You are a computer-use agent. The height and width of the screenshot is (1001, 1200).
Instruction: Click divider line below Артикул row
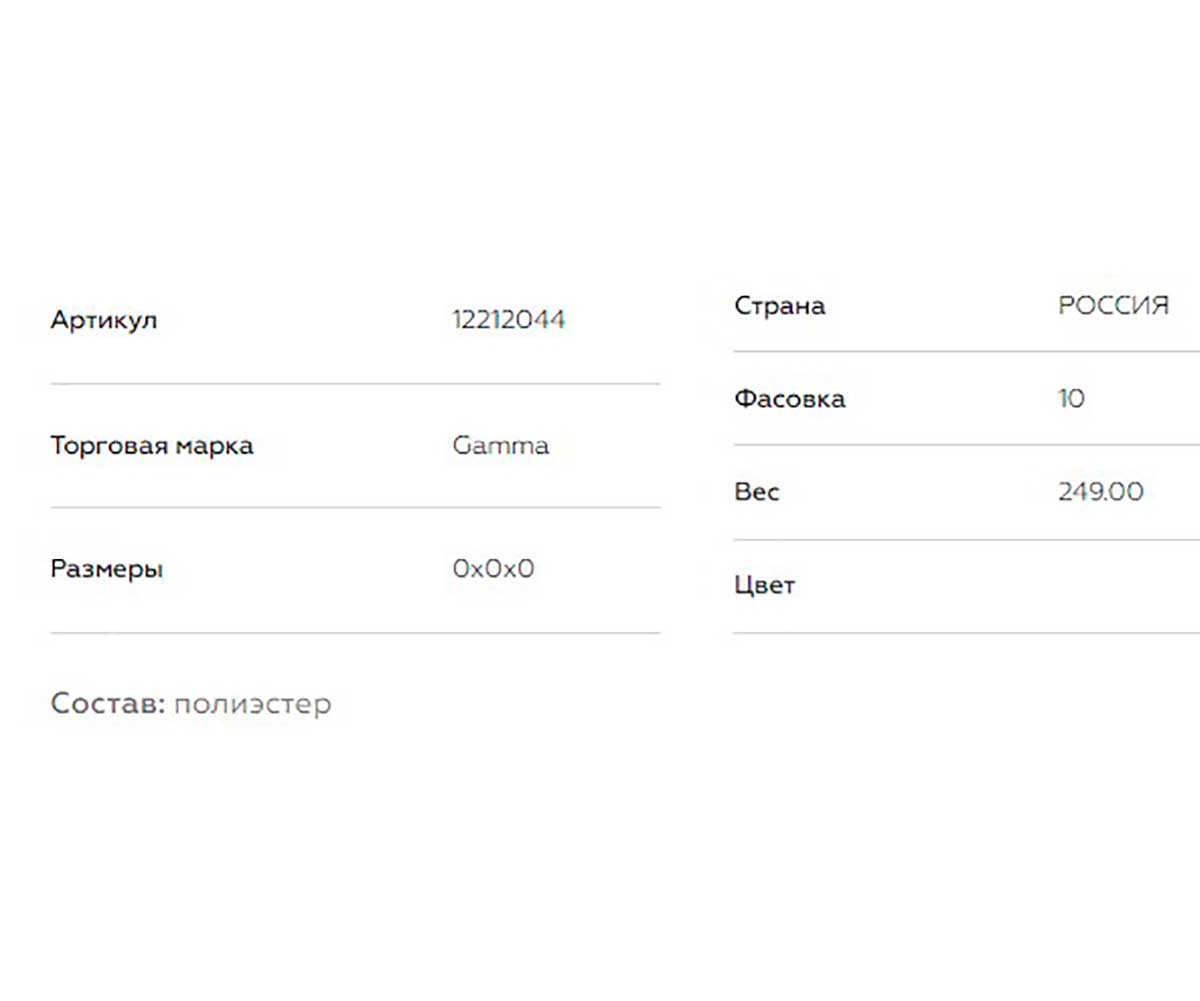pyautogui.click(x=355, y=383)
